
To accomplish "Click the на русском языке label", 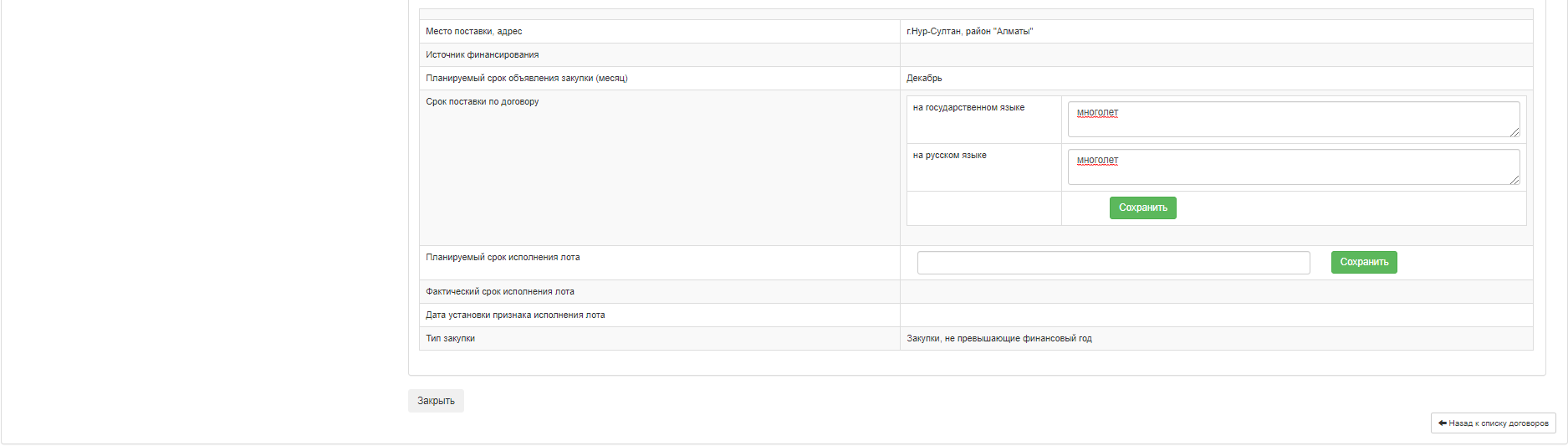I will (x=949, y=156).
